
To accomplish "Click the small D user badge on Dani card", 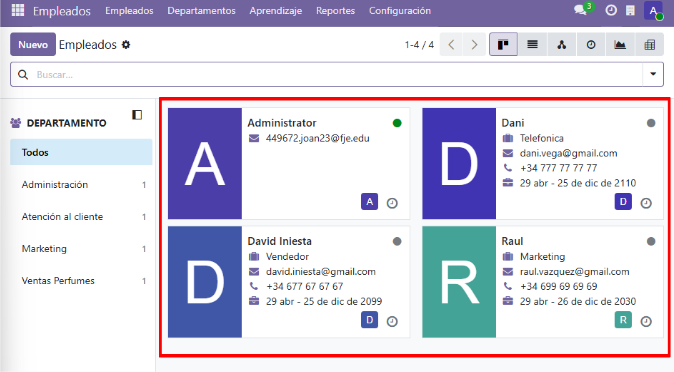I will [623, 201].
